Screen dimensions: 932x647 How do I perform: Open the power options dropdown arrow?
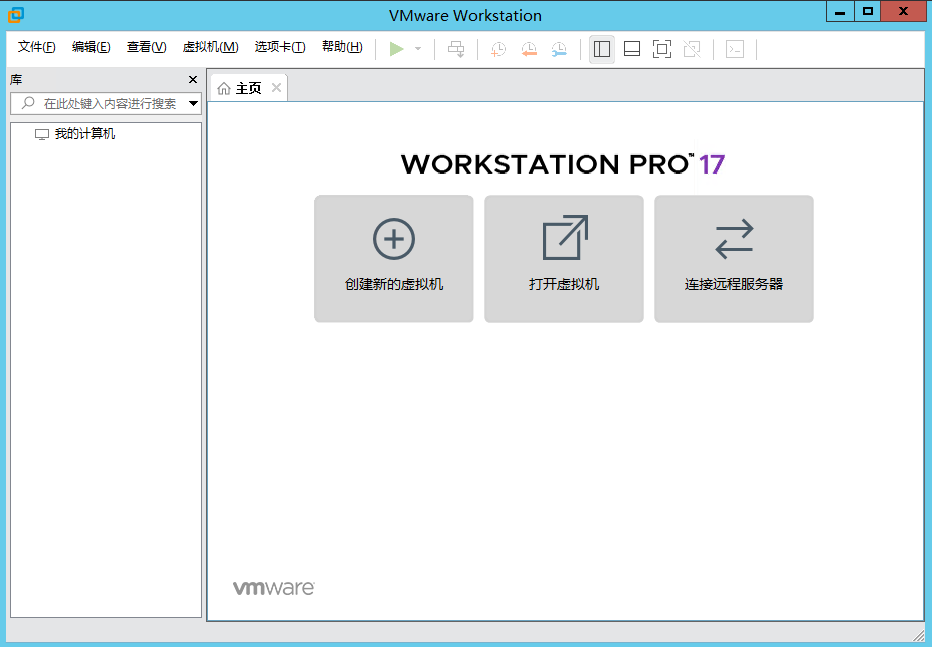click(x=418, y=49)
